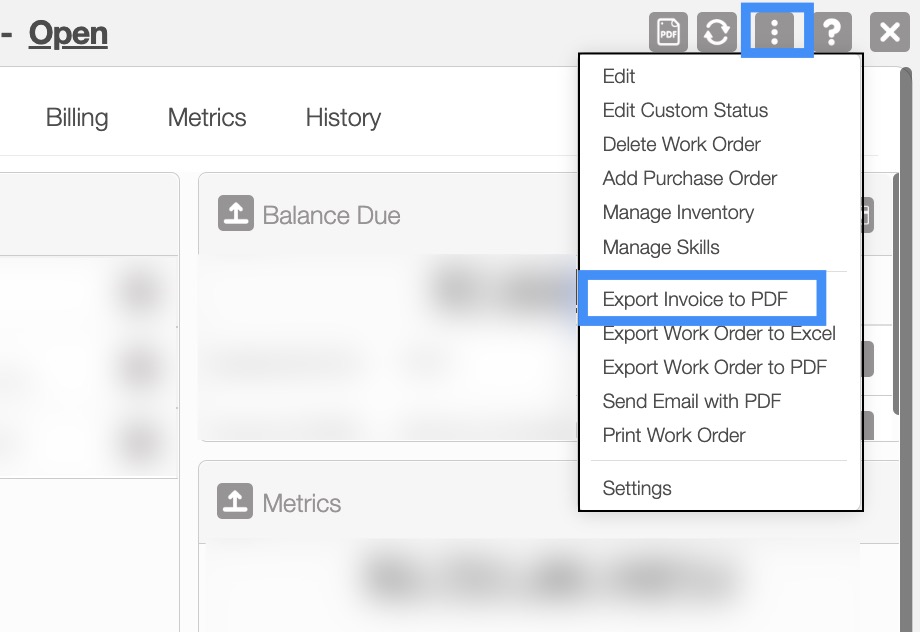Click the refresh icon in the header

716,32
